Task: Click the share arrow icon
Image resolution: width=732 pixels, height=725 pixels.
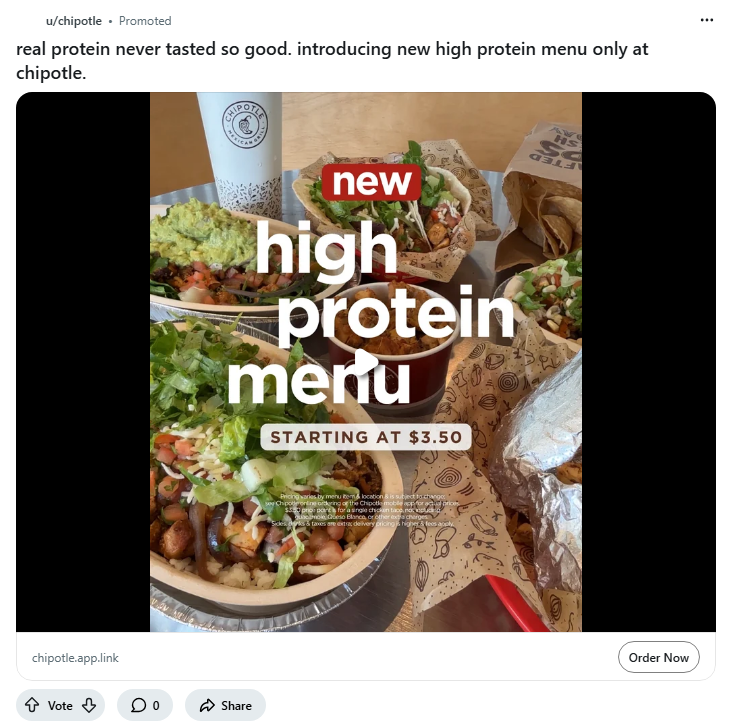Action: pyautogui.click(x=207, y=705)
